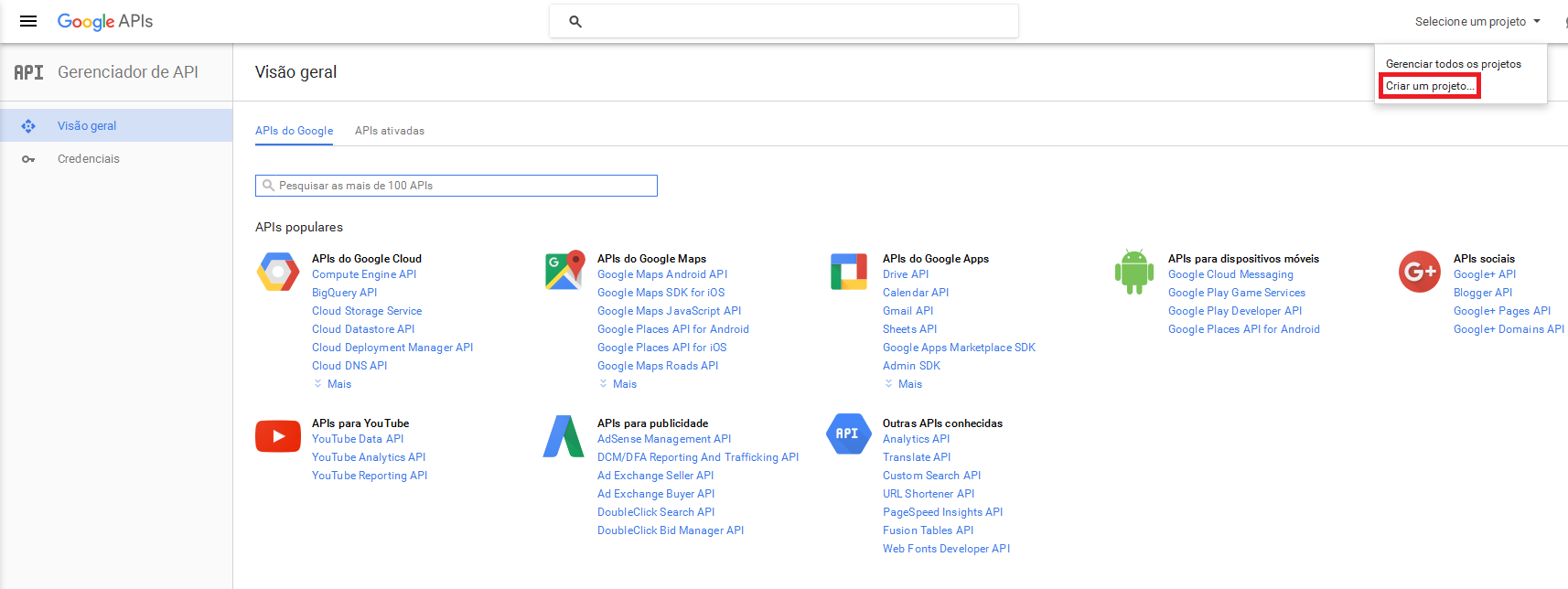
Task: Click the Google Cloud hexagon icon
Action: (x=278, y=272)
